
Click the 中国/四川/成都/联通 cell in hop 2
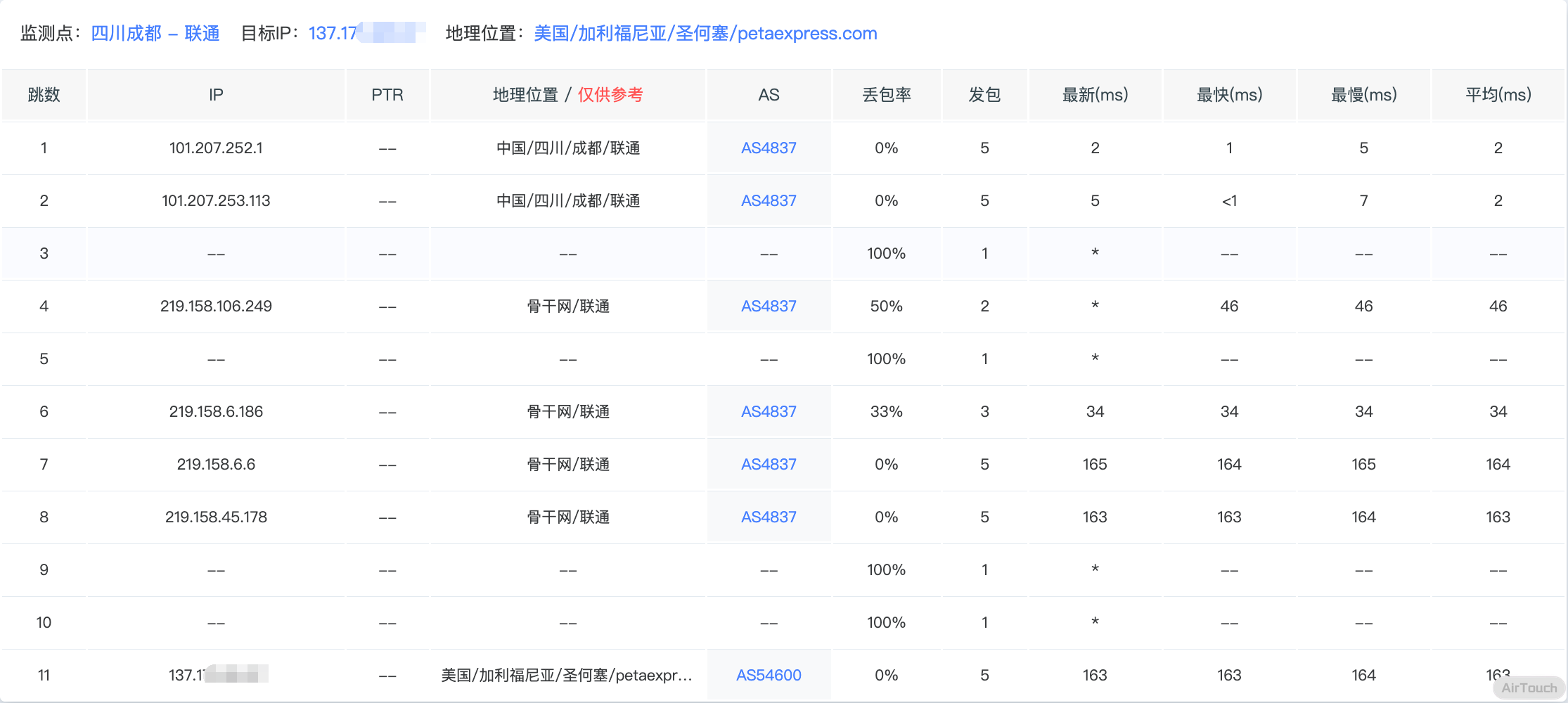[567, 200]
